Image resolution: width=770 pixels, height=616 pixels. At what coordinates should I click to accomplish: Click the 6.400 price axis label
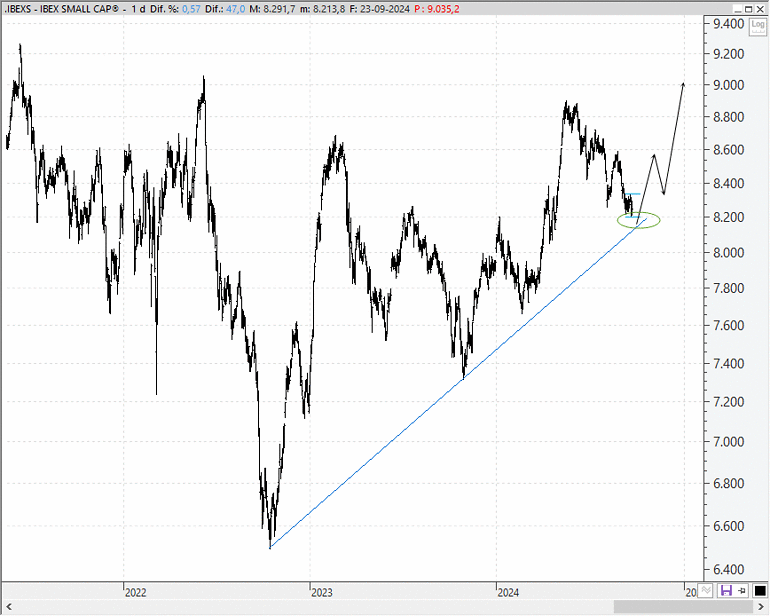[x=729, y=570]
